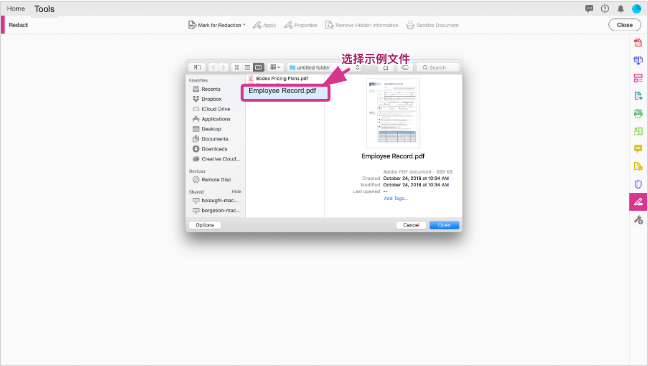Click the Add Tags link
The width and height of the screenshot is (648, 366).
pyautogui.click(x=395, y=198)
